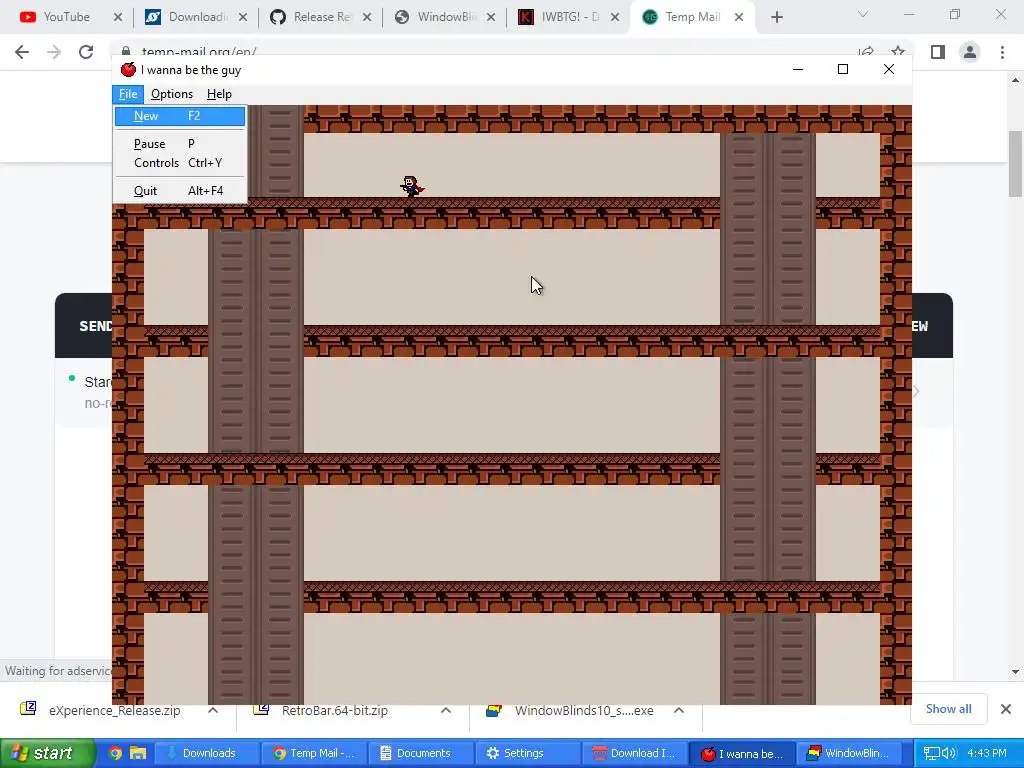Image resolution: width=1024 pixels, height=768 pixels.
Task: Click scrollbar down arrow in Chrome
Action: pyautogui.click(x=1015, y=671)
